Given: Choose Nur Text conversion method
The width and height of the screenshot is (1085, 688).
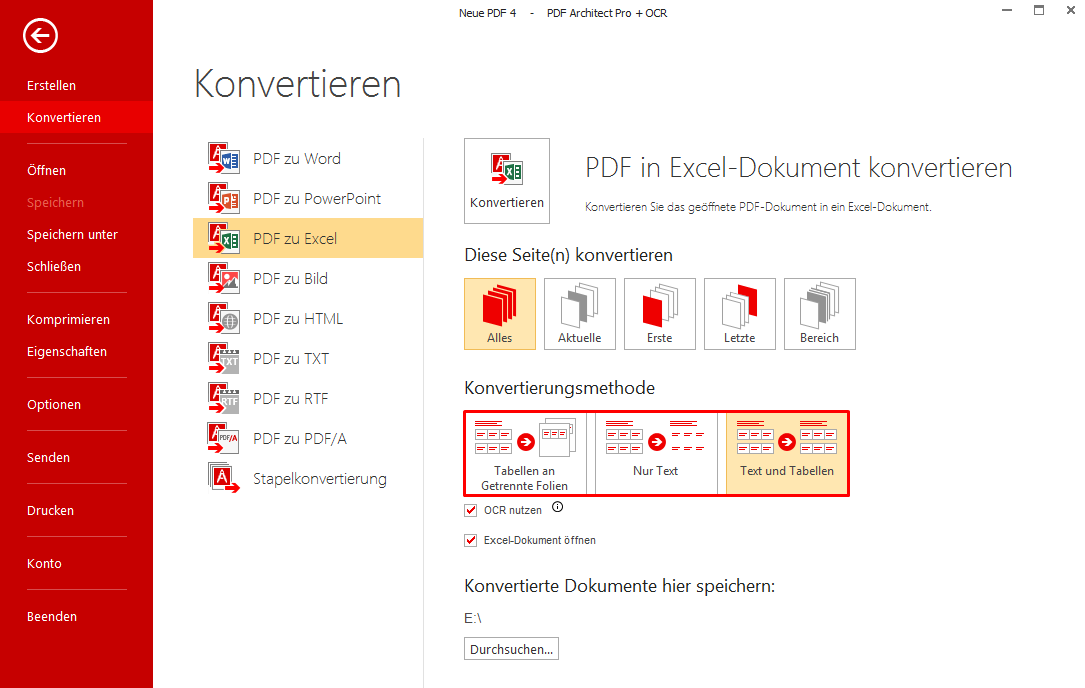Looking at the screenshot, I should (x=656, y=453).
